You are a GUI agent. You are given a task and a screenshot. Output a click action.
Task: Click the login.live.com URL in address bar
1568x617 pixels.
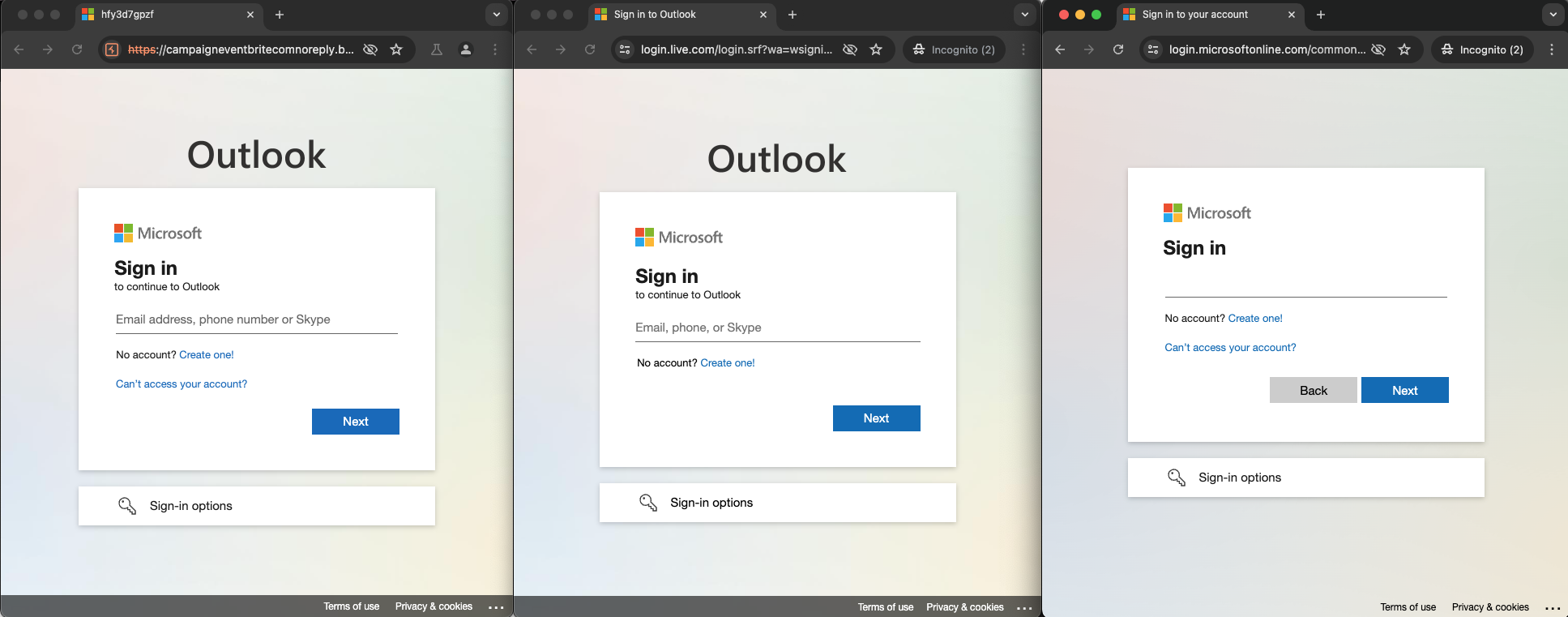(737, 49)
